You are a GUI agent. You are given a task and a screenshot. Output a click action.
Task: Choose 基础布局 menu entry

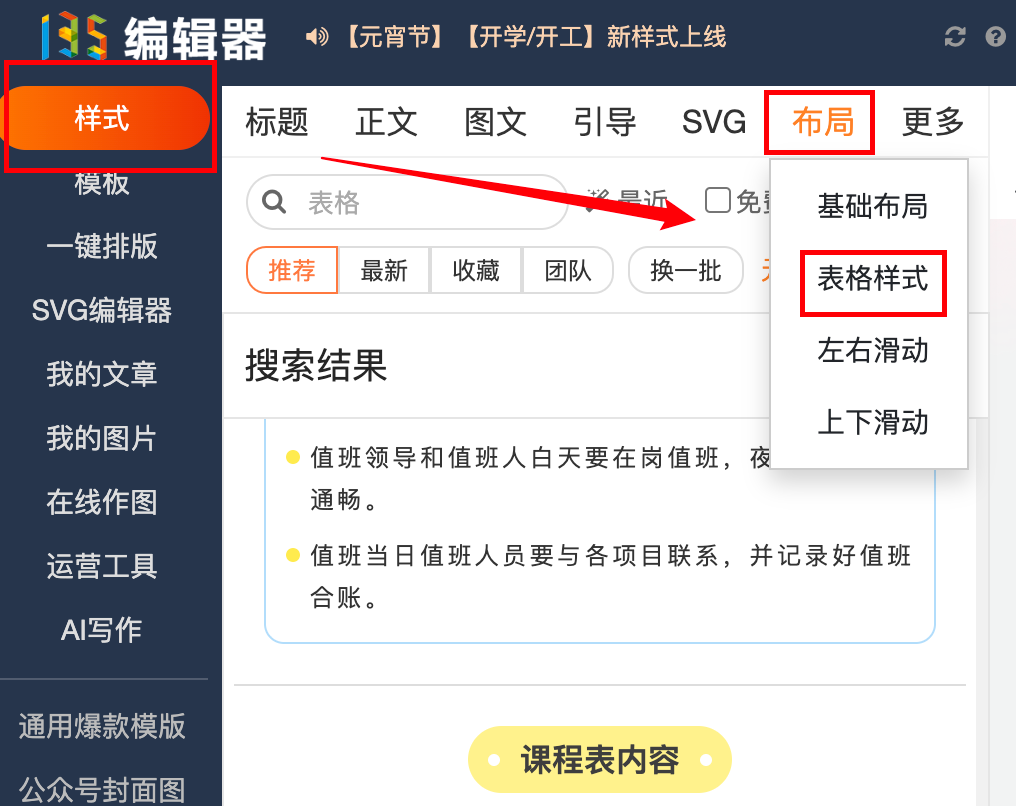(872, 207)
